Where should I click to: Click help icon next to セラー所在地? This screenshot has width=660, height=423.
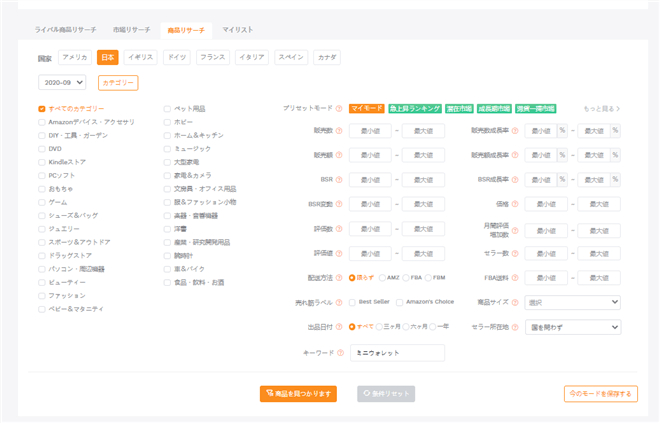click(515, 326)
